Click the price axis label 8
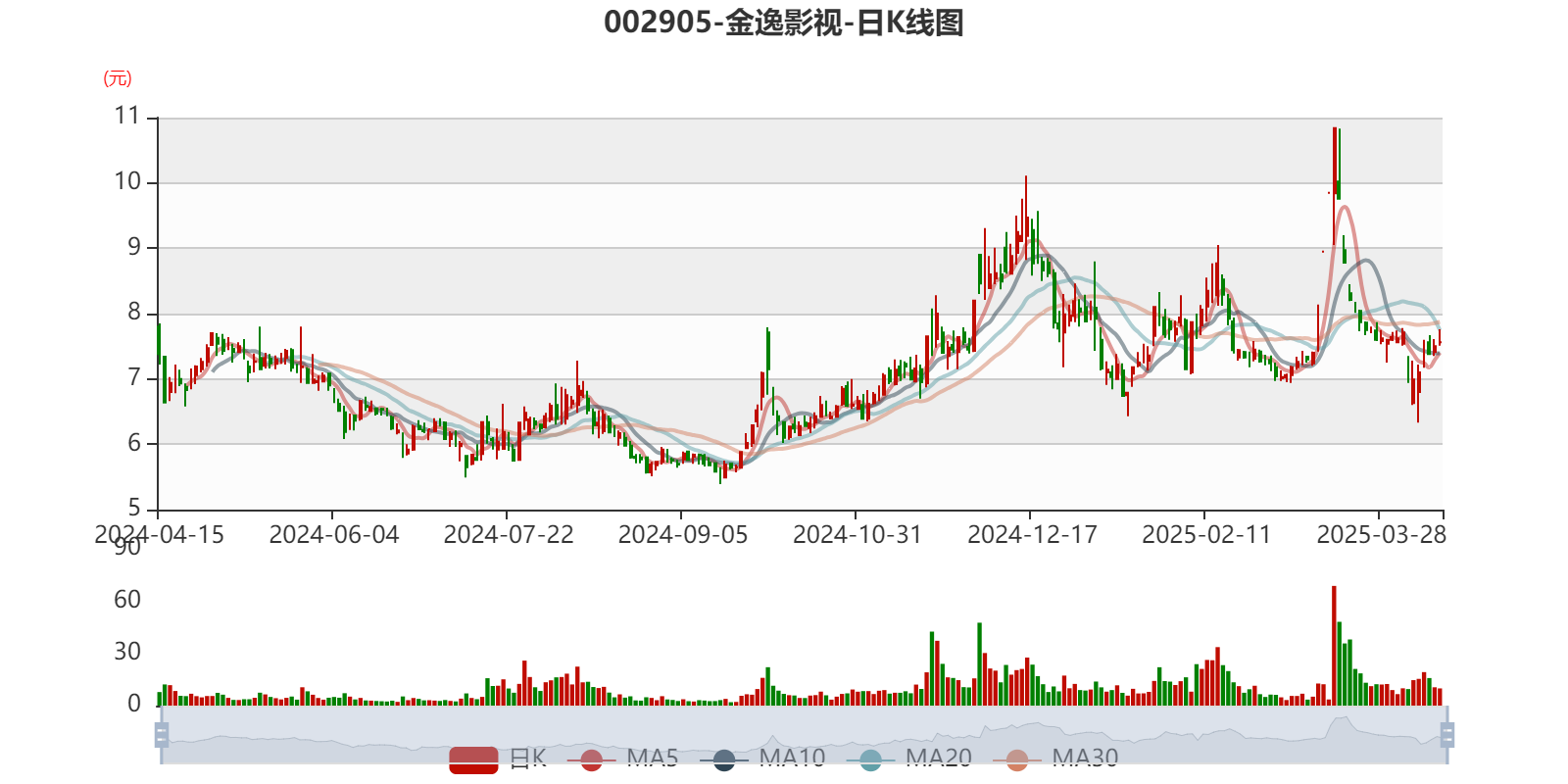Screen dimensions: 1568x784 click(x=134, y=313)
